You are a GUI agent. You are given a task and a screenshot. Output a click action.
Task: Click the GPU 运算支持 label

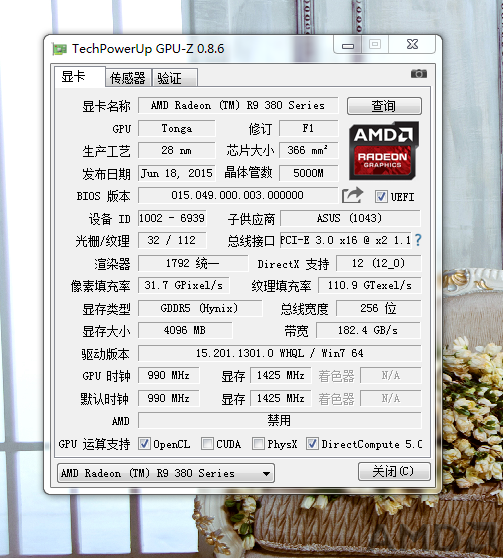point(94,444)
